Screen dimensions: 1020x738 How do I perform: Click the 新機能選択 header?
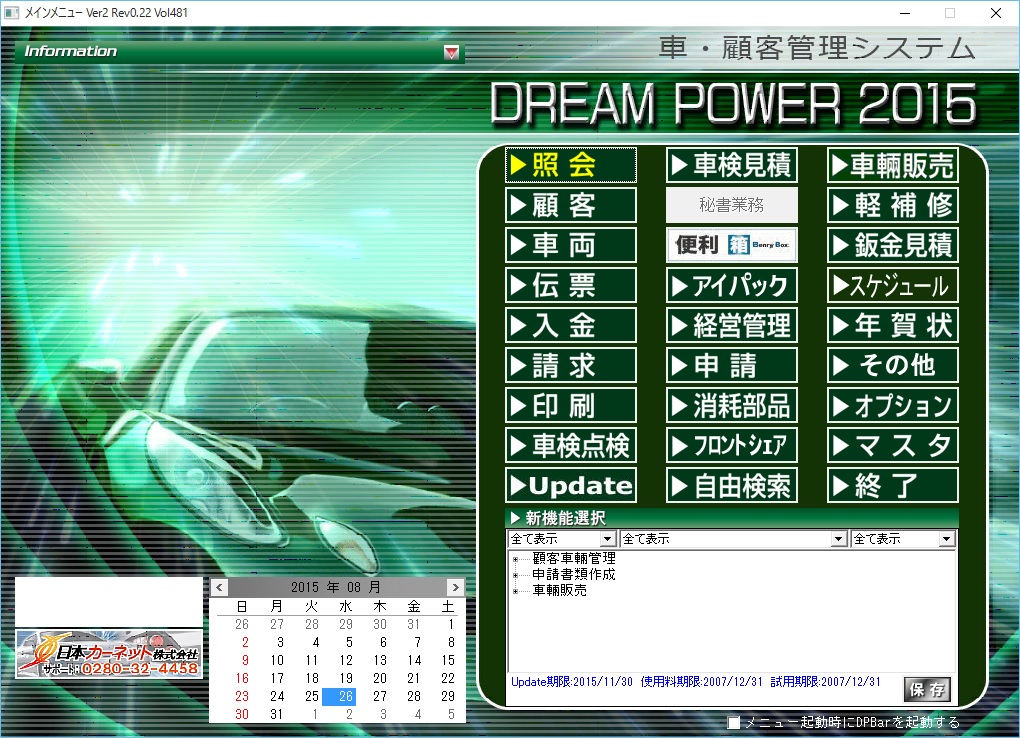click(x=732, y=518)
